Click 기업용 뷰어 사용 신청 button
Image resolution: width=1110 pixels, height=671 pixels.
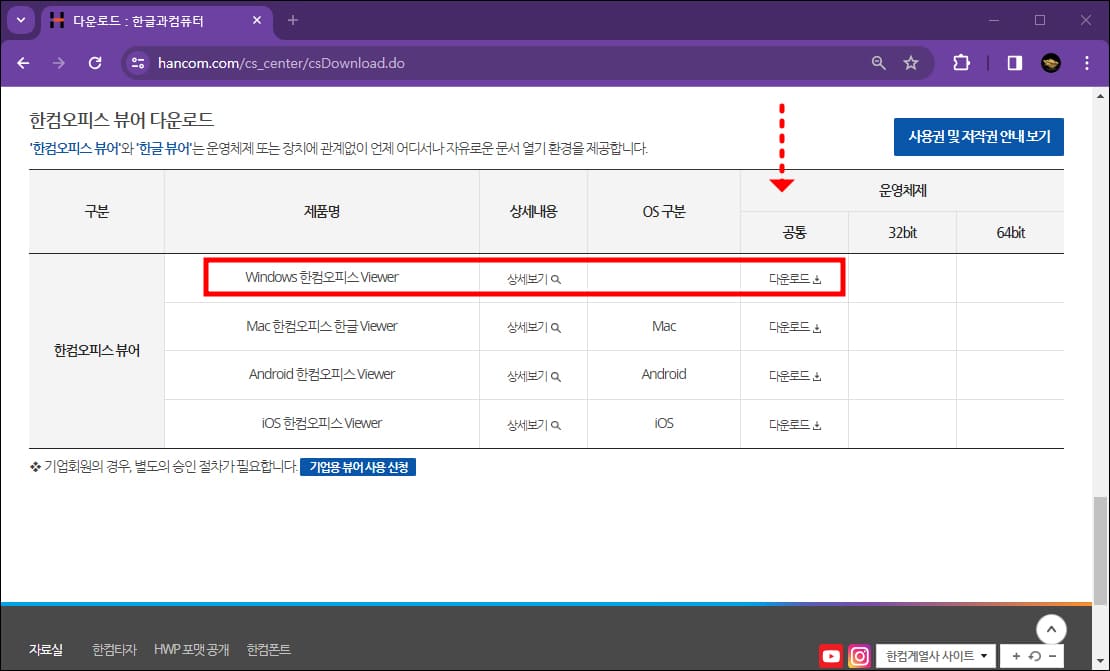(357, 466)
